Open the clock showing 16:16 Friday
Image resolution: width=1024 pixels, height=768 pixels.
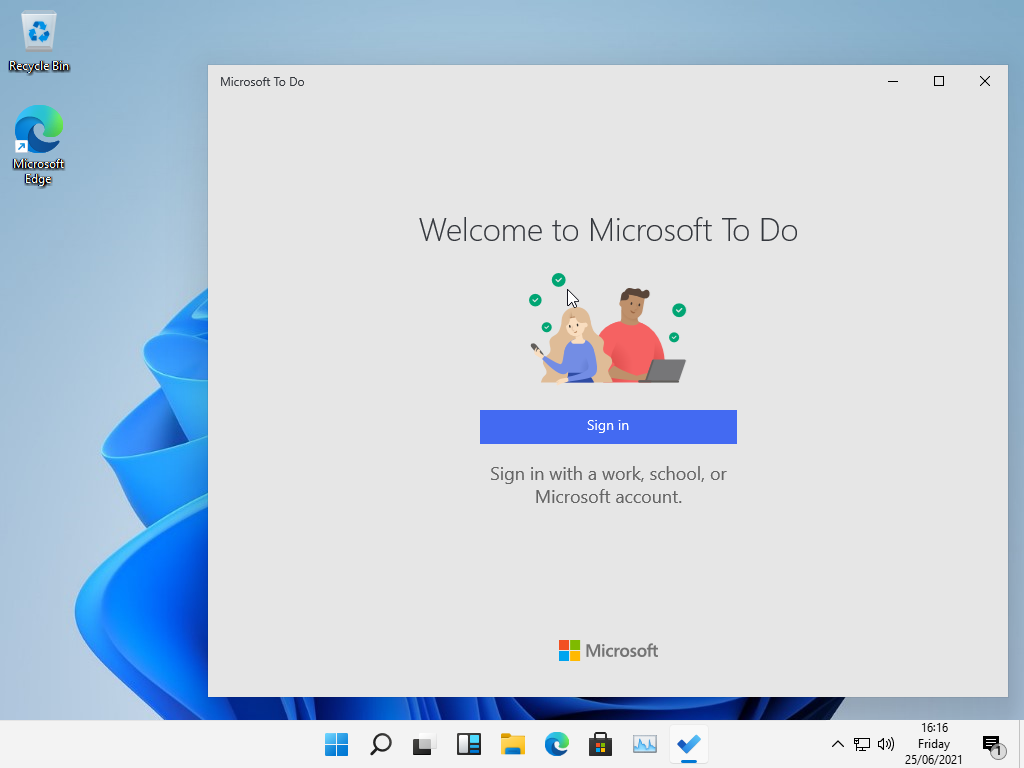tap(933, 744)
